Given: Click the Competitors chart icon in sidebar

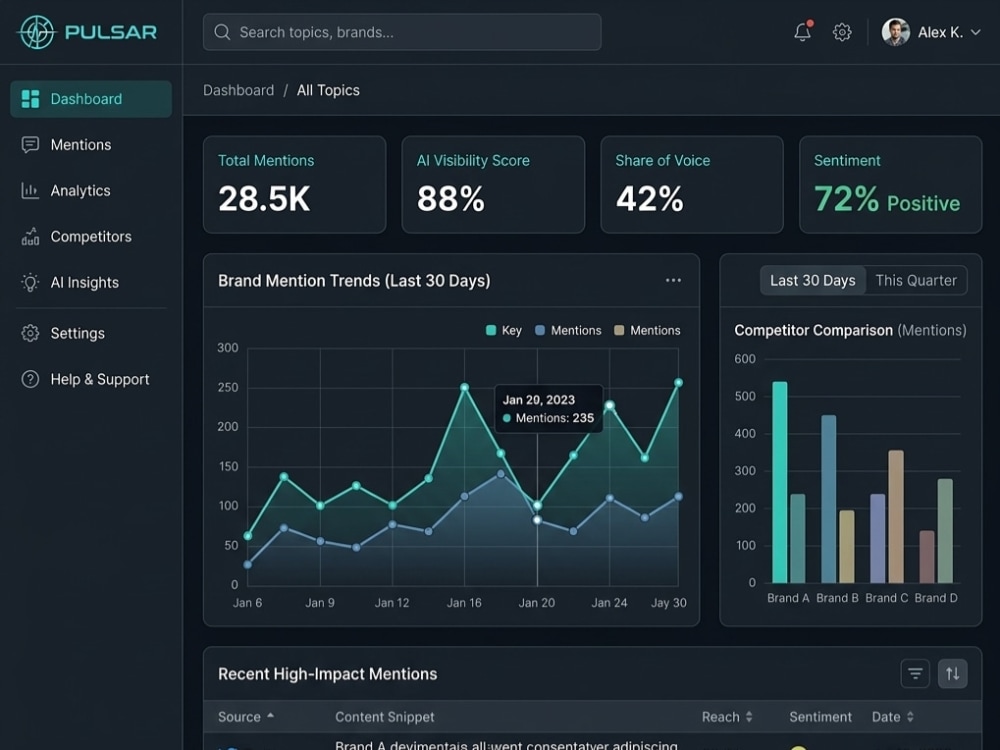Looking at the screenshot, I should [30, 237].
